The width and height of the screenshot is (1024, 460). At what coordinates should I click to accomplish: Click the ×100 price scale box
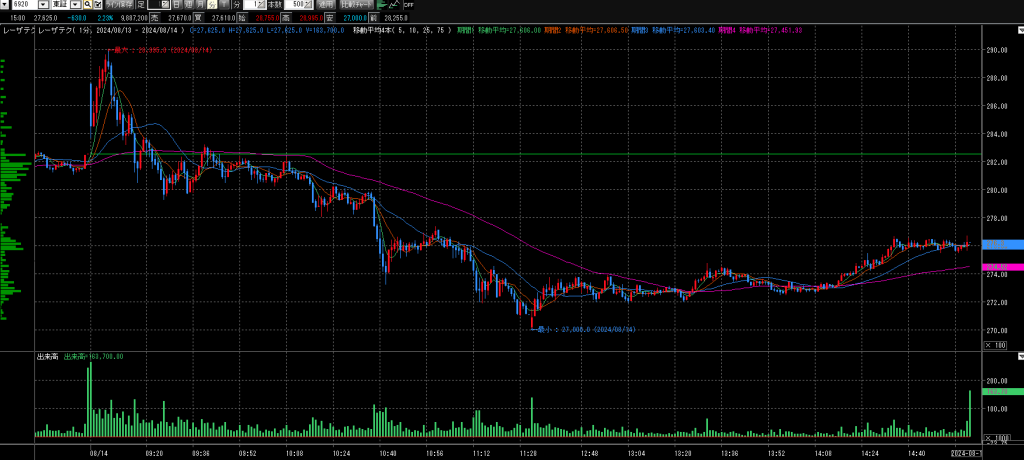click(x=995, y=345)
